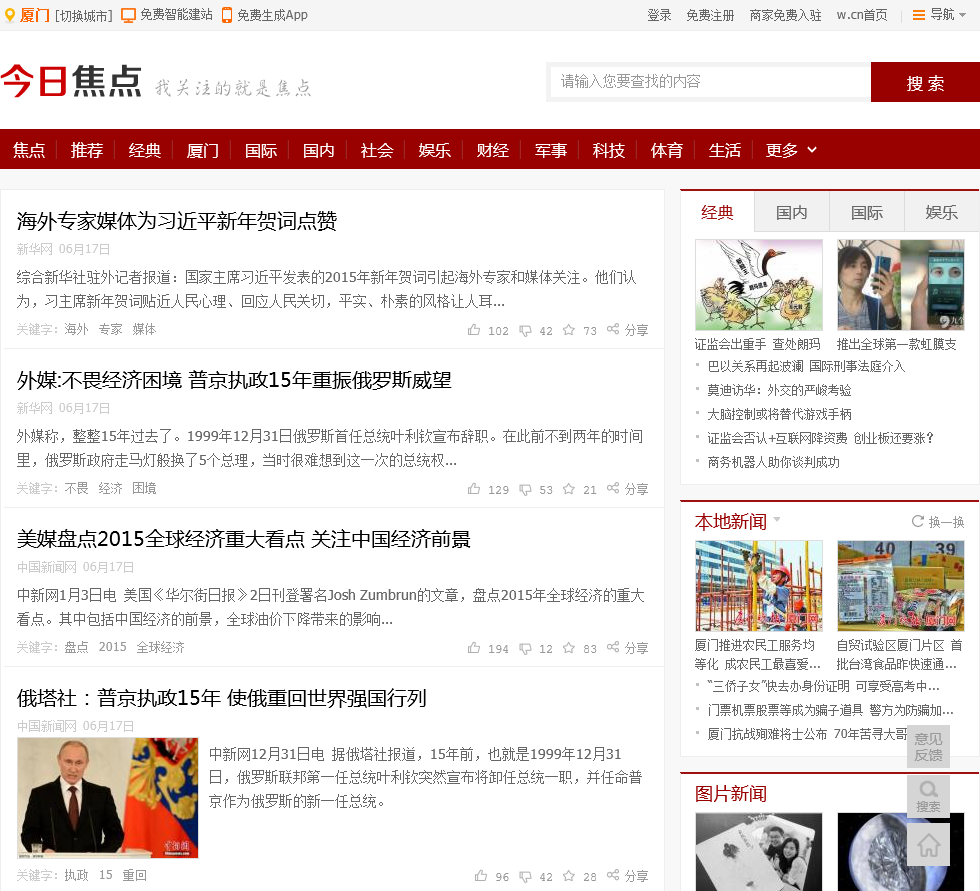Star the 外媒:不畏经济困境 article (21)
Screen dimensions: 980x891
[569, 489]
